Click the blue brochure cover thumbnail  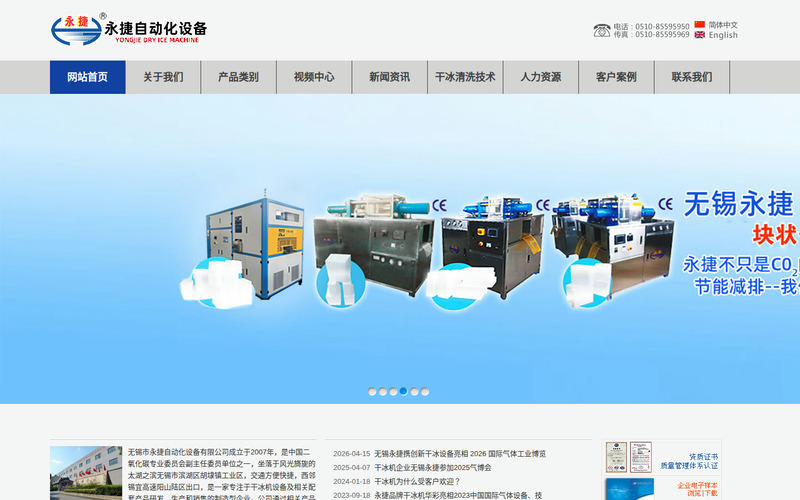point(630,489)
